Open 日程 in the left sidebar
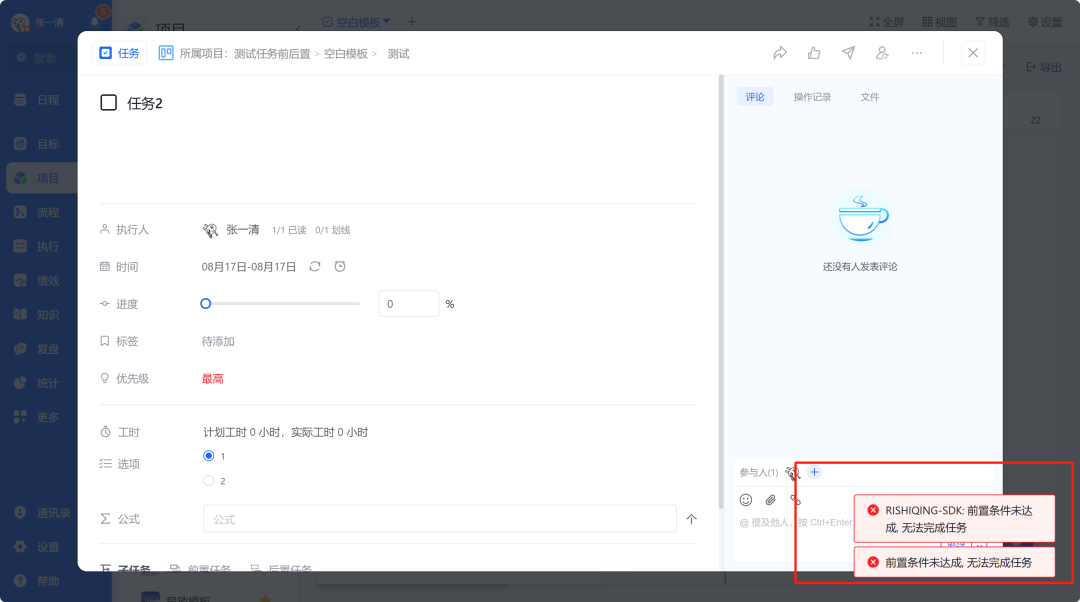Viewport: 1080px width, 602px height. click(x=39, y=100)
